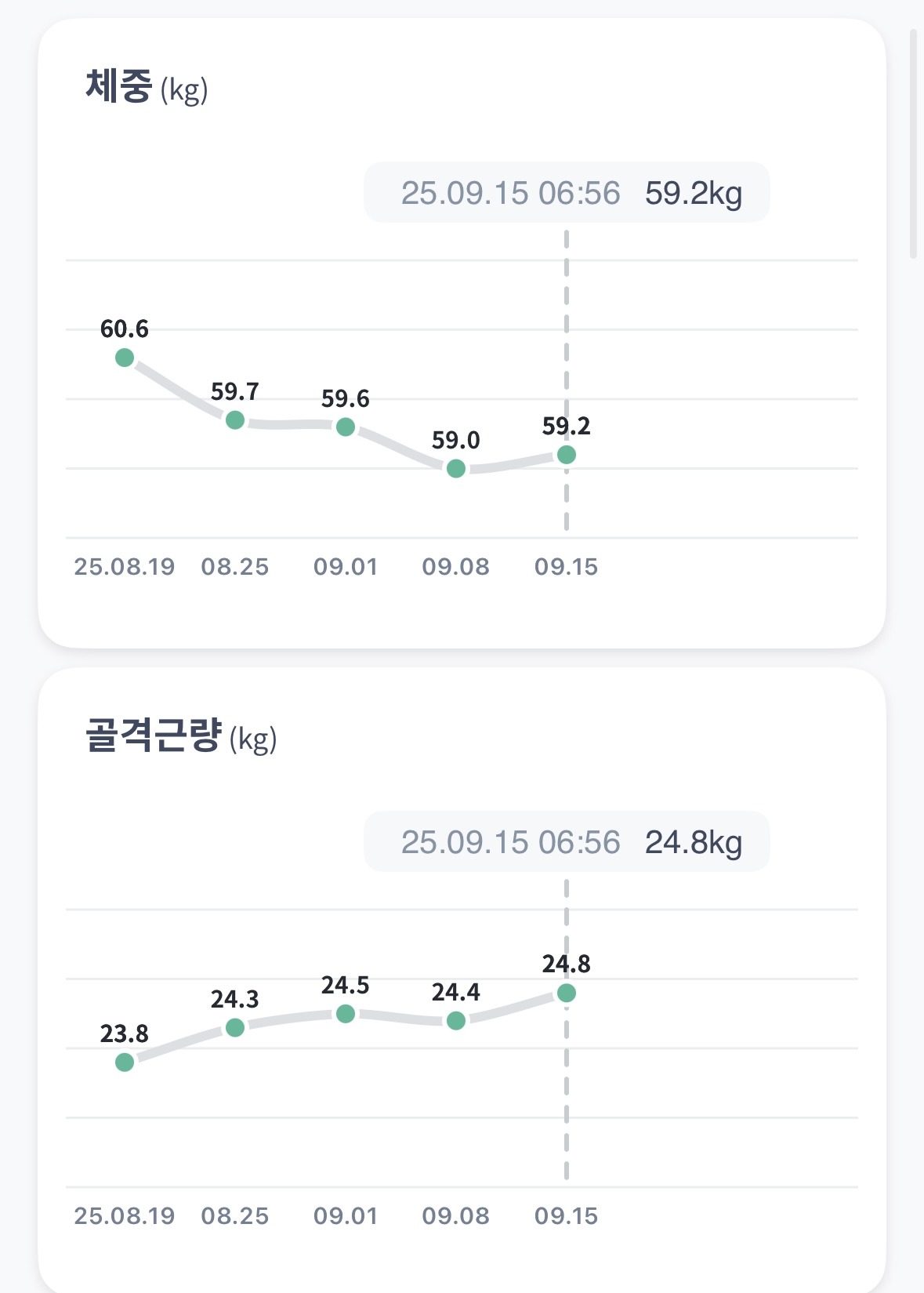Image resolution: width=924 pixels, height=1293 pixels.
Task: Click the 59.2kg weight tooltip
Action: (567, 193)
